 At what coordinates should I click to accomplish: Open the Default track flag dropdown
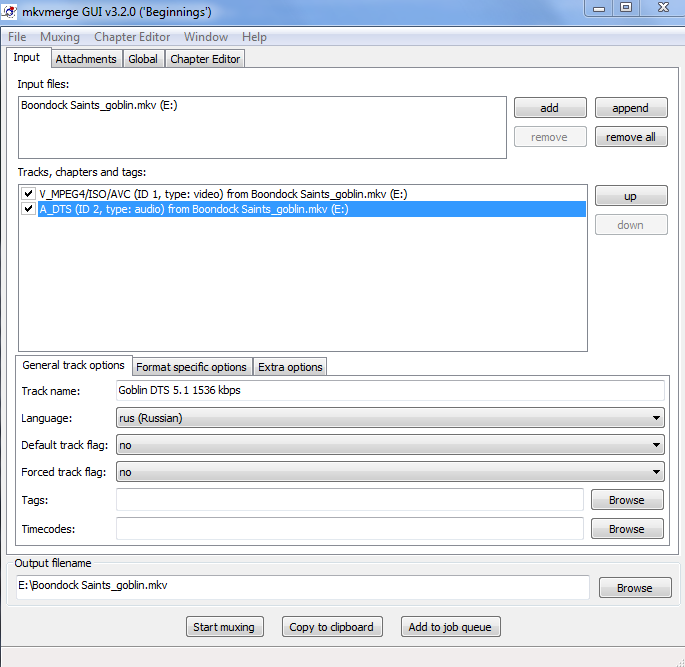[390, 445]
